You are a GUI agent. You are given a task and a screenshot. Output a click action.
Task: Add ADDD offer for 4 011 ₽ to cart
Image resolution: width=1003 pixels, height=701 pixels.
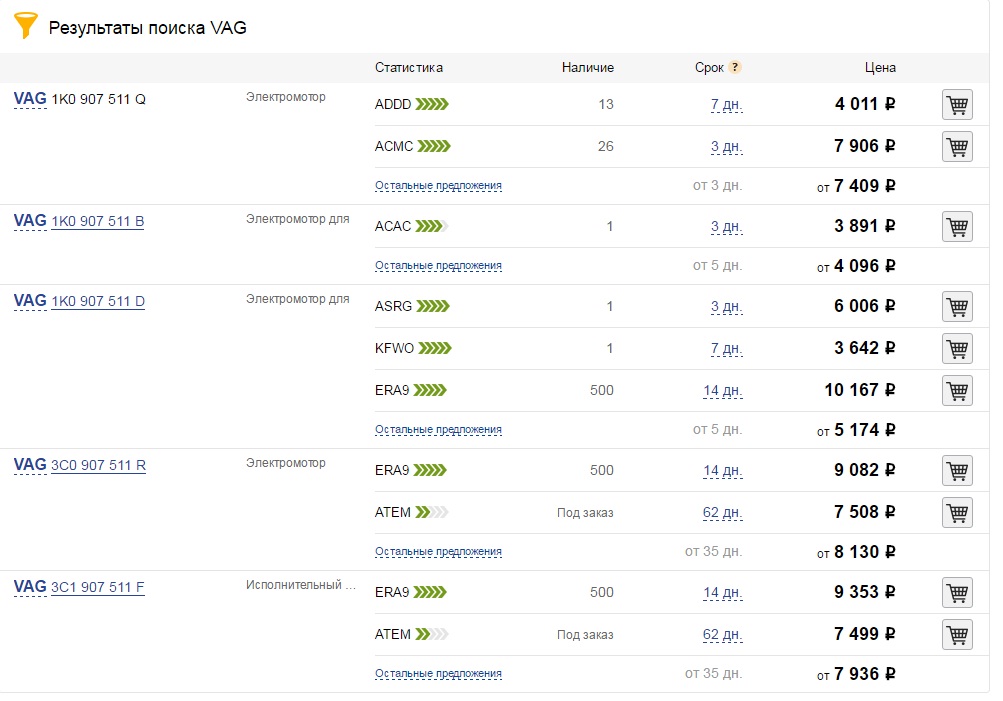click(x=957, y=104)
